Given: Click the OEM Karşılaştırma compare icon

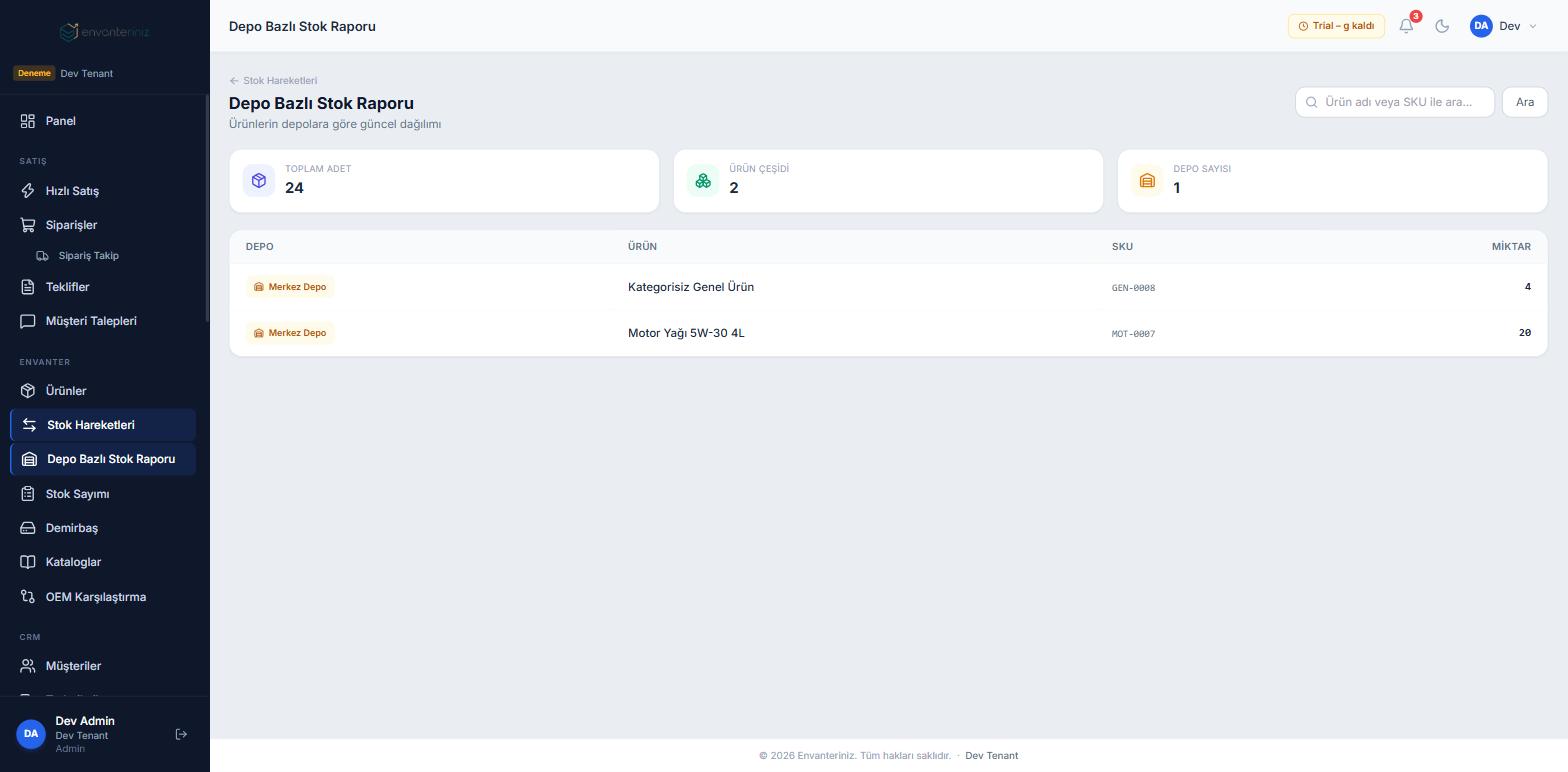Looking at the screenshot, I should pos(28,597).
